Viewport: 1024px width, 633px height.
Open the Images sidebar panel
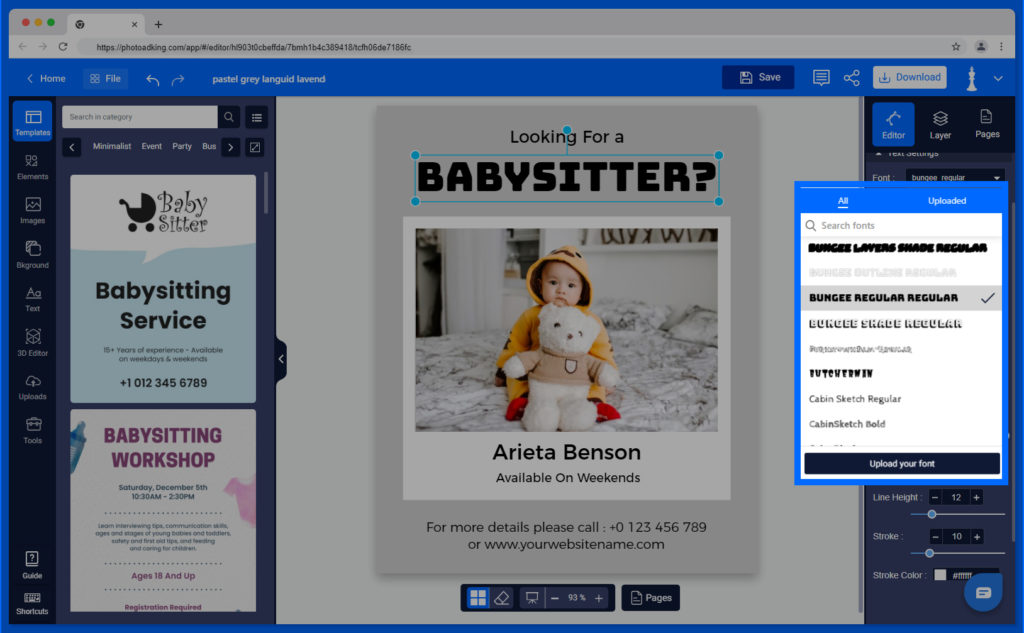(x=33, y=210)
